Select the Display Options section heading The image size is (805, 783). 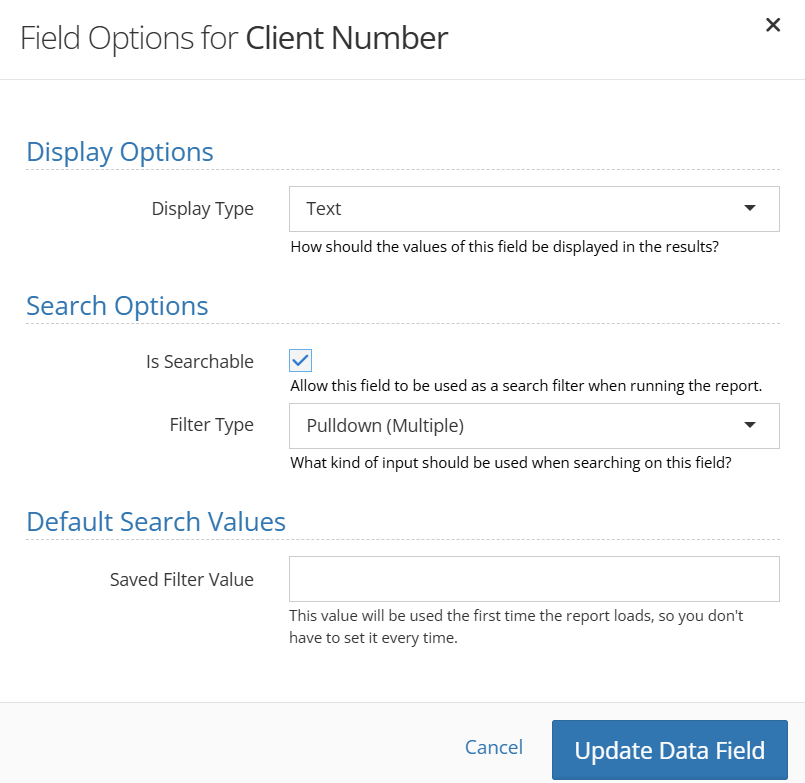point(120,152)
